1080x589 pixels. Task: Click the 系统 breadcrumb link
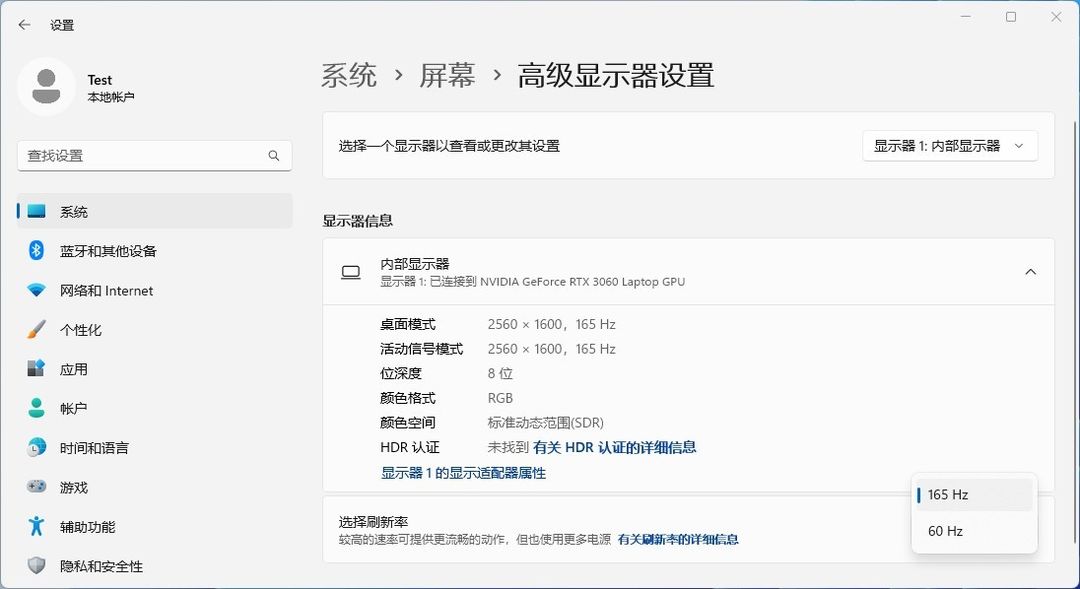click(349, 75)
